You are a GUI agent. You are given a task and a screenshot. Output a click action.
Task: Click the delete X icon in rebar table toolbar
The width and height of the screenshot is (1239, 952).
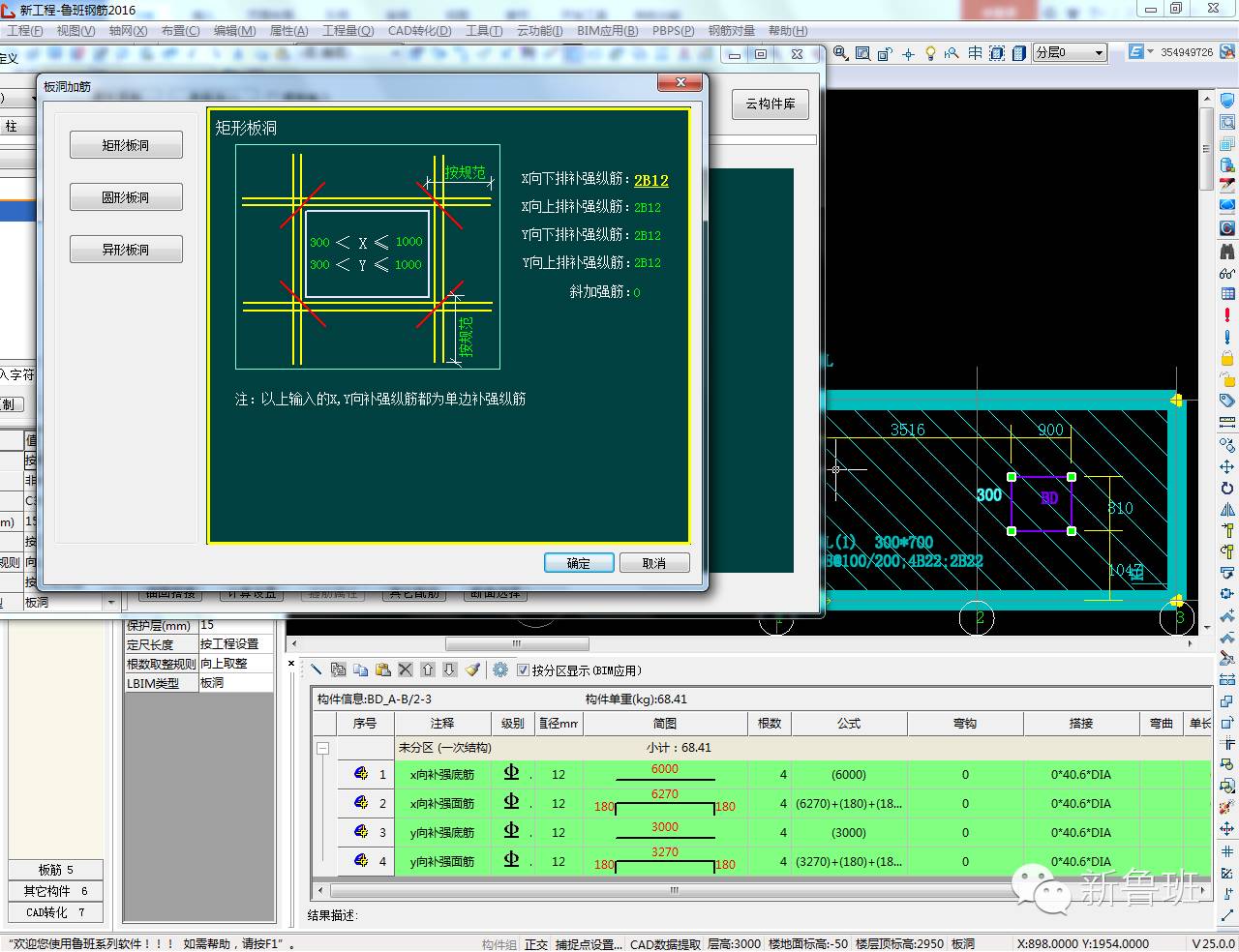pyautogui.click(x=406, y=669)
